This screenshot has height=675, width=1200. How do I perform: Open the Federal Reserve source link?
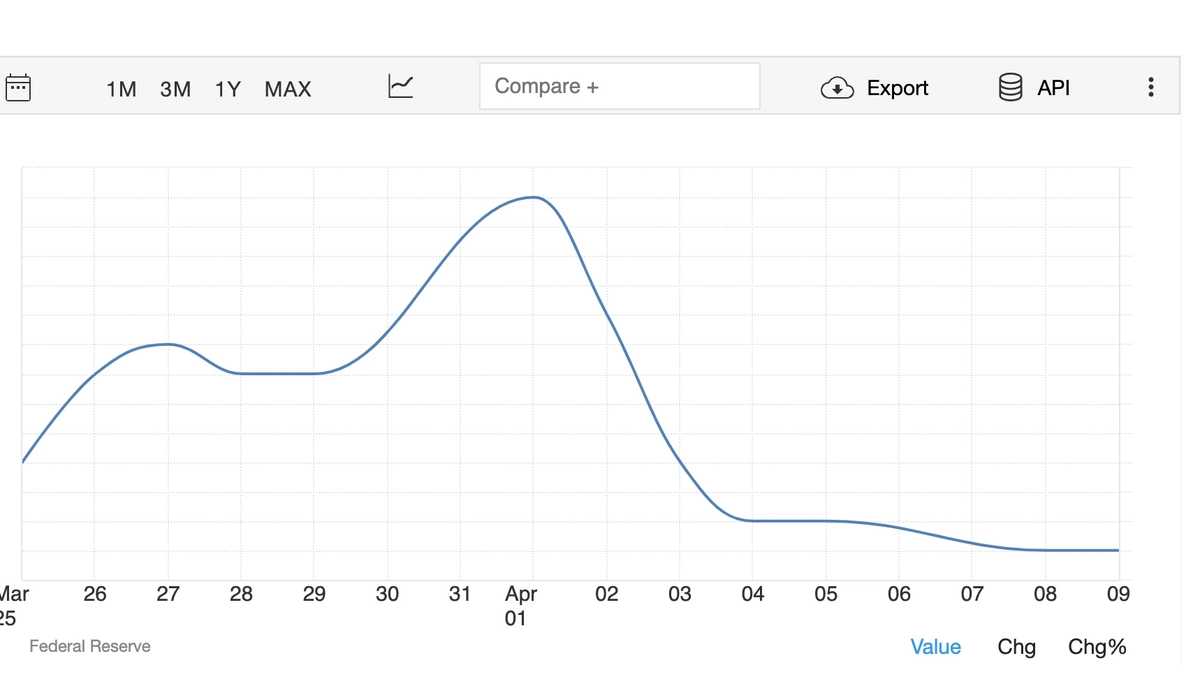coord(90,646)
